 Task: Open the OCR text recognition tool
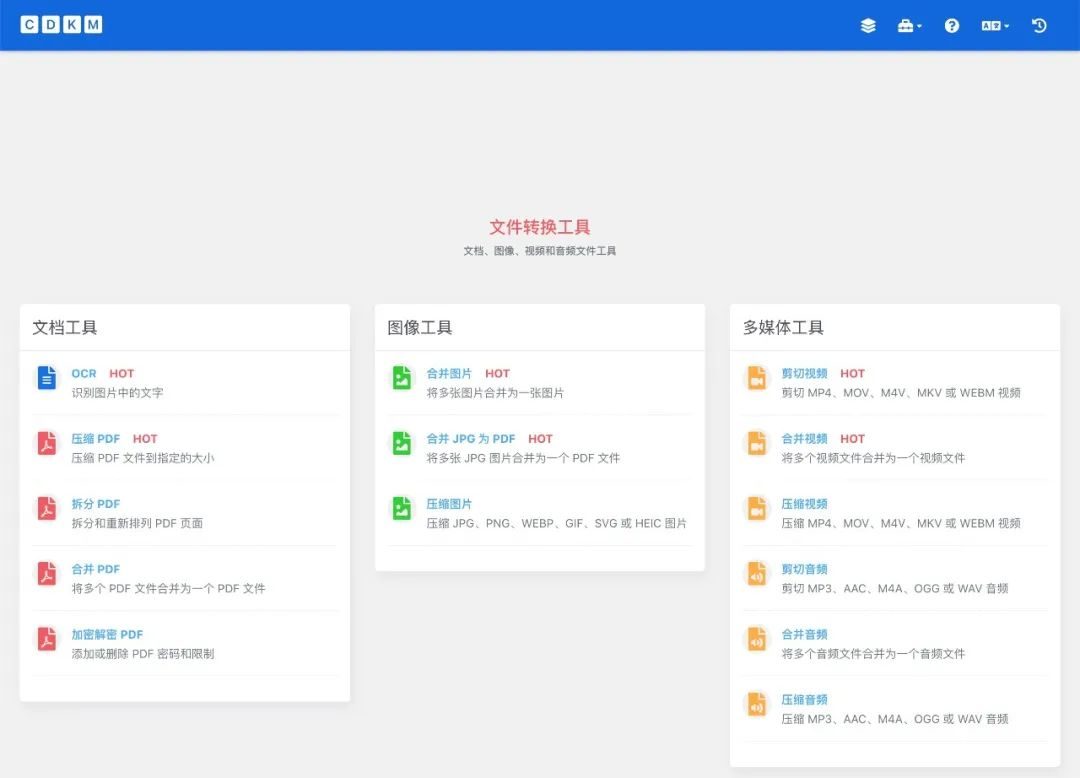[82, 373]
